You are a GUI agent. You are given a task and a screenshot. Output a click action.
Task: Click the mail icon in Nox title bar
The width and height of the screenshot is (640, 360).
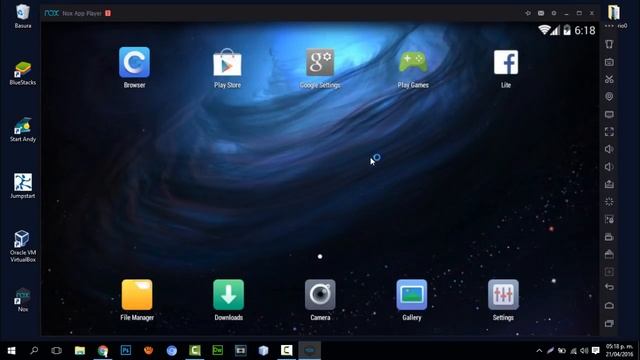(x=541, y=13)
